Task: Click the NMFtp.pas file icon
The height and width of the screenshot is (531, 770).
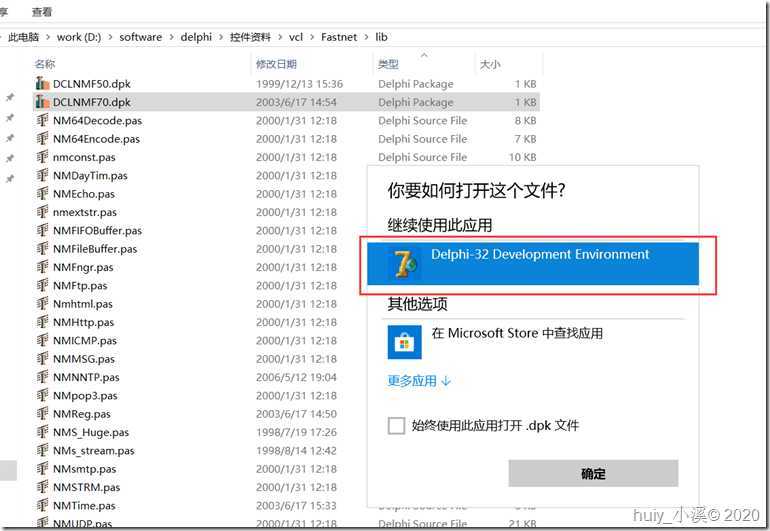Action: (x=43, y=285)
